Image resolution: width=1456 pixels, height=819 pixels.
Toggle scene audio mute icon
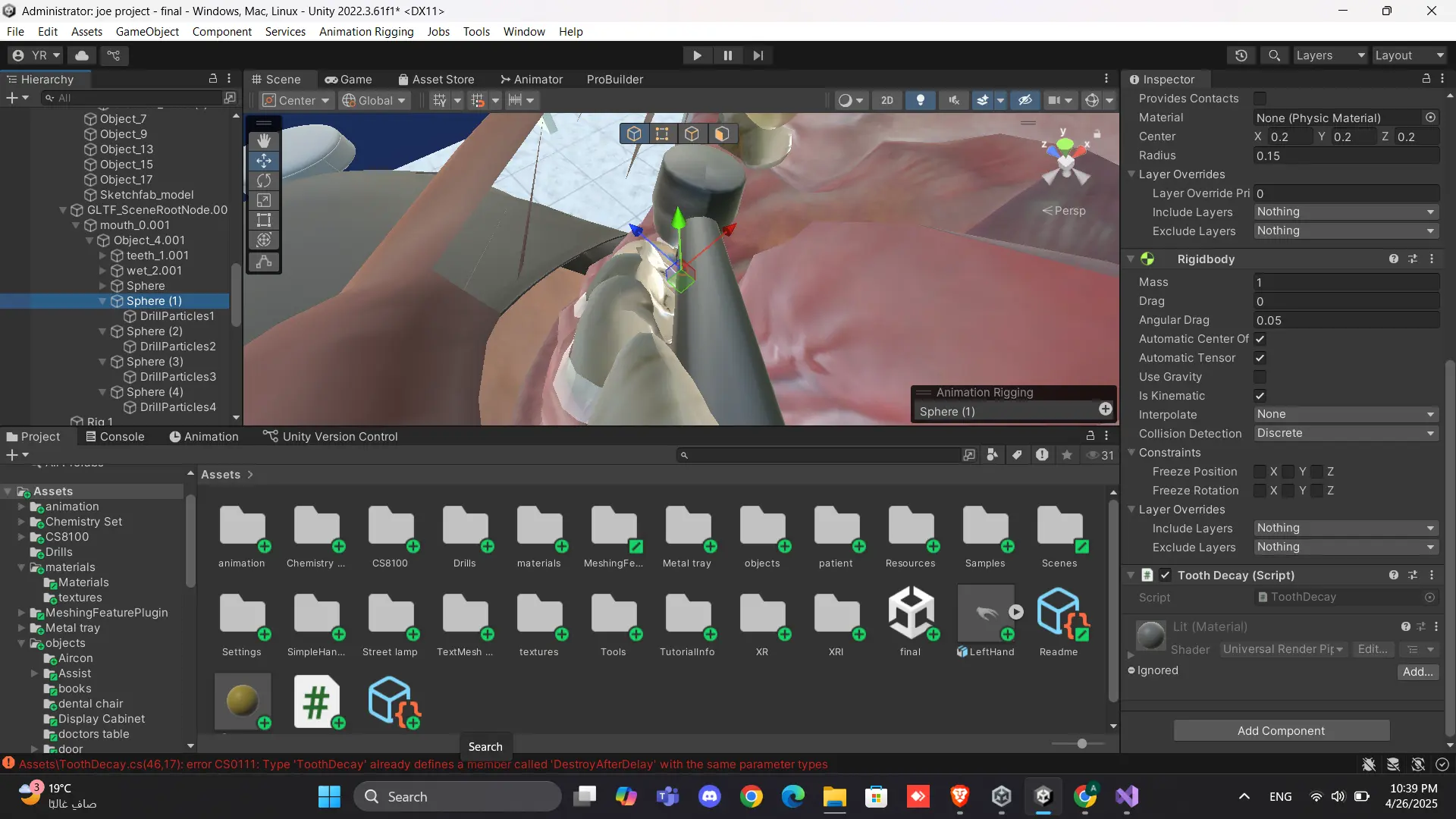coord(954,100)
